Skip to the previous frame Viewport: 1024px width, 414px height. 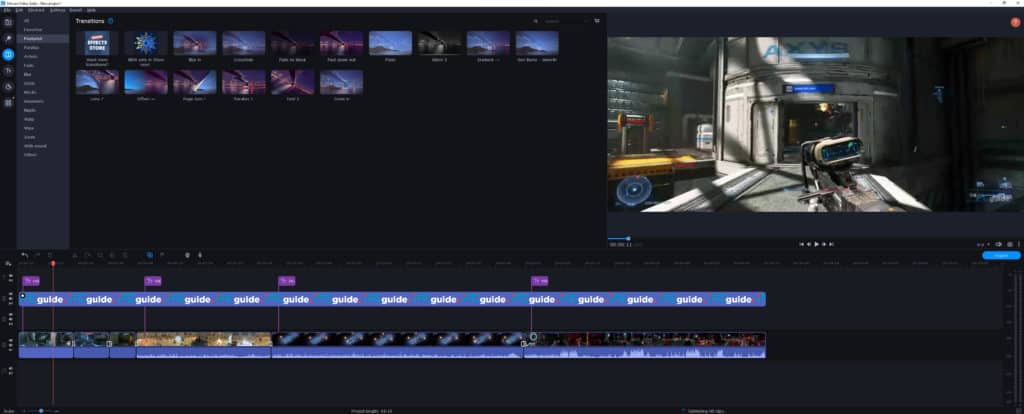point(808,244)
